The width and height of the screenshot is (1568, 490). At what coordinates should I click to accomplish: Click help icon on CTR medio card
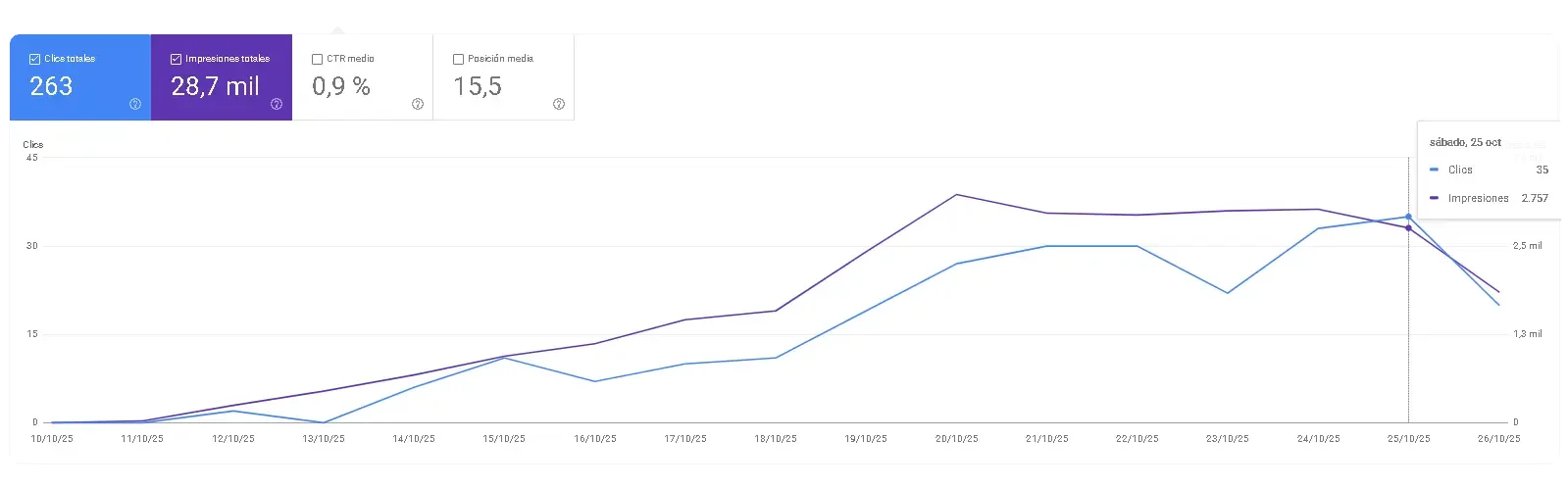418,104
